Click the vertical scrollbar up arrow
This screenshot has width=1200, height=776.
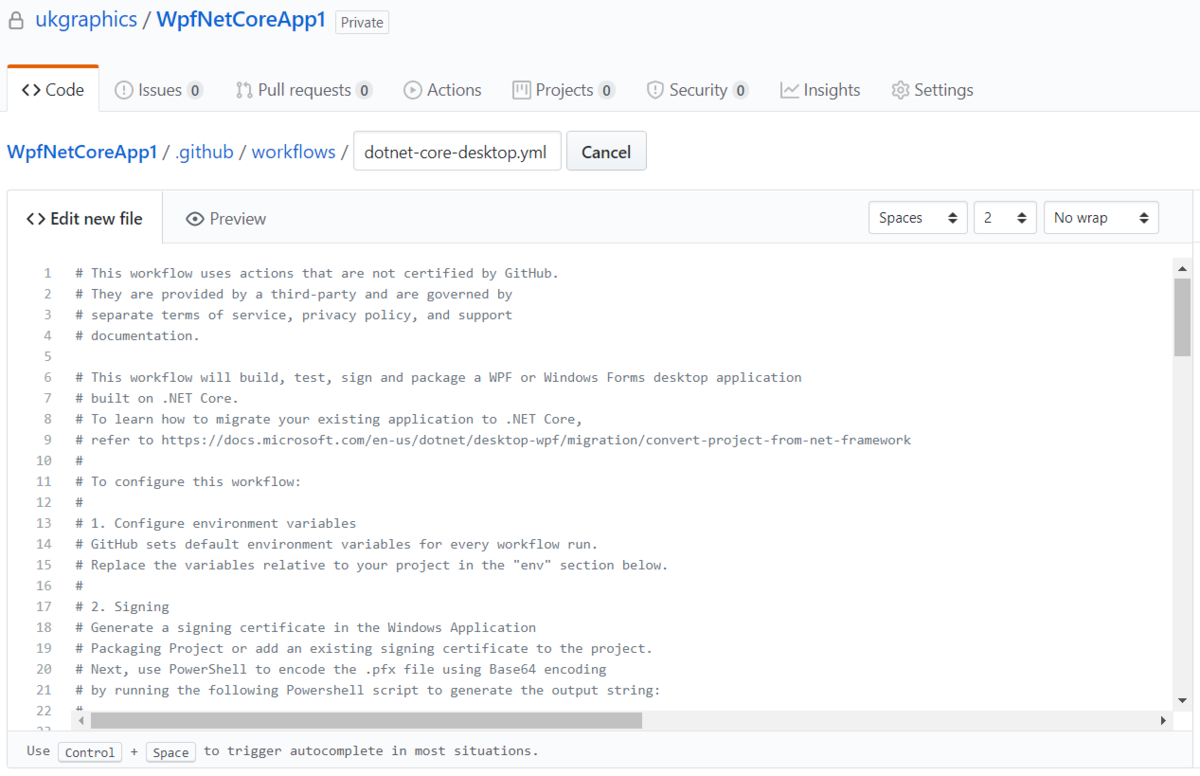1183,268
